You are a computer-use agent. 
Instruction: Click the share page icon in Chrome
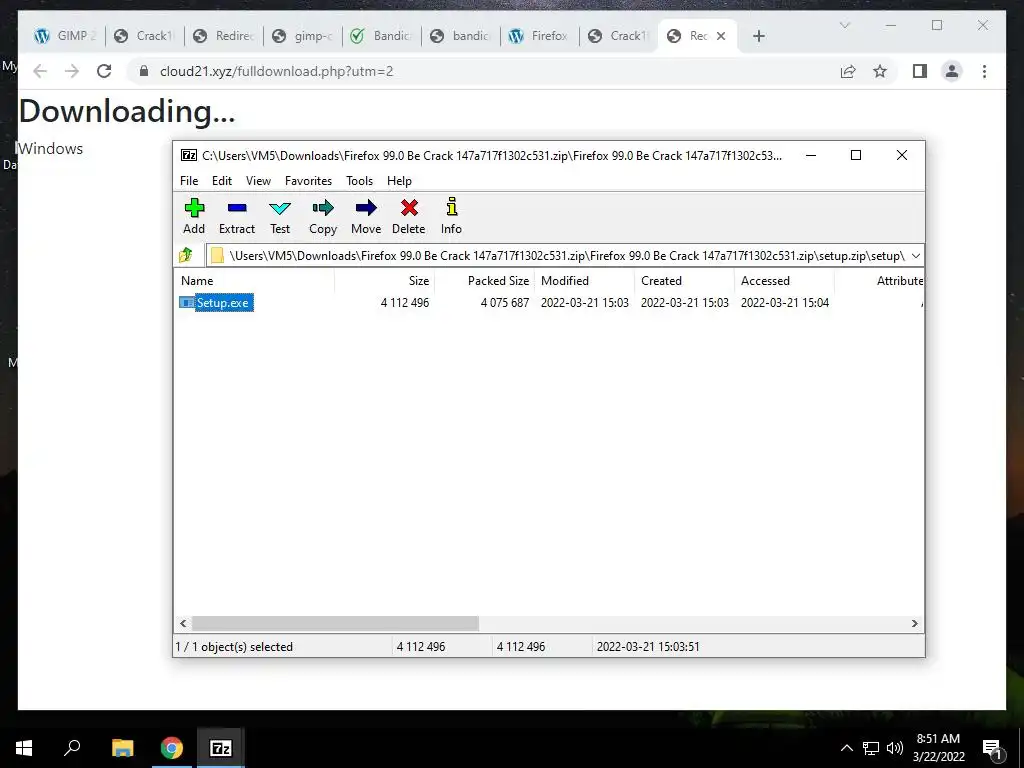[848, 71]
